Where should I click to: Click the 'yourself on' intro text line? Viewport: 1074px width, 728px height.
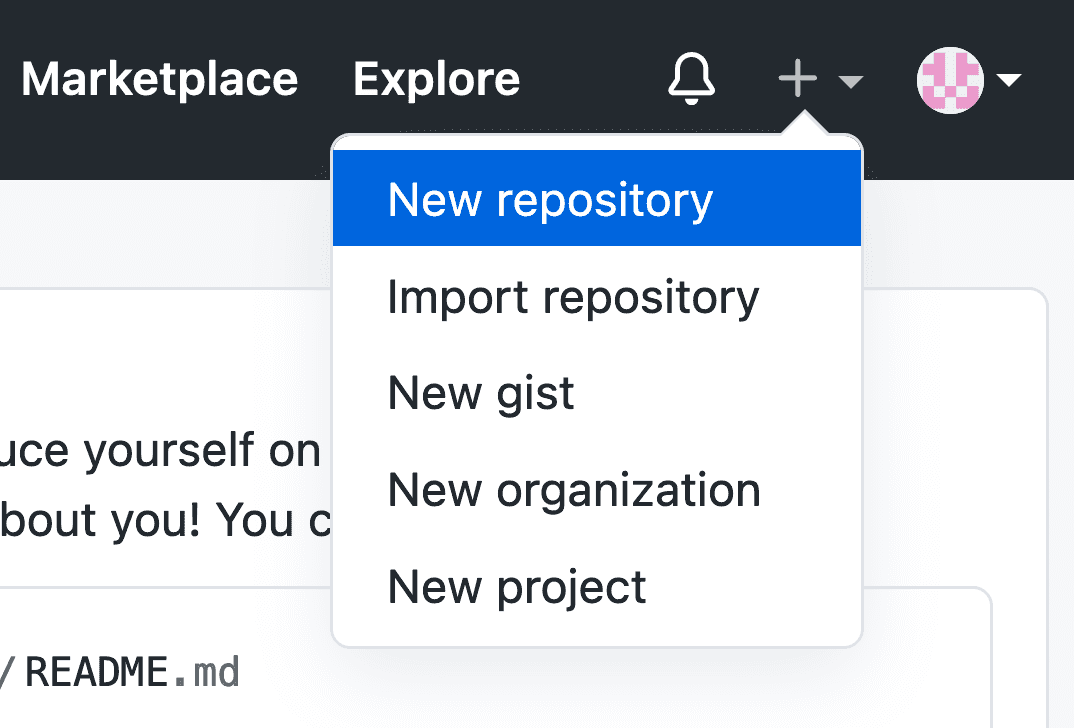coord(160,452)
